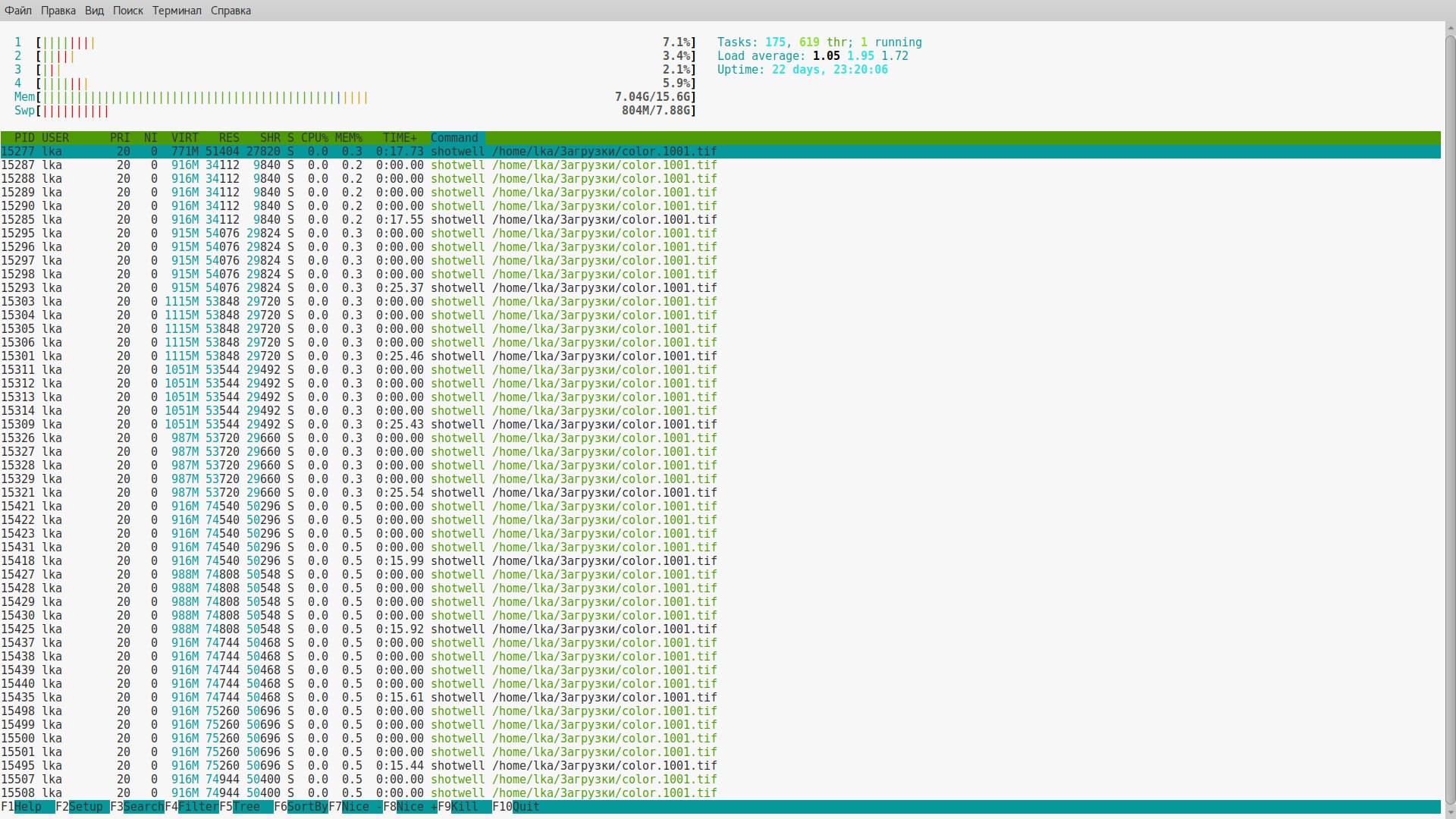The width and height of the screenshot is (1456, 819).
Task: Select the process row with PID 15421
Action: 720,507
